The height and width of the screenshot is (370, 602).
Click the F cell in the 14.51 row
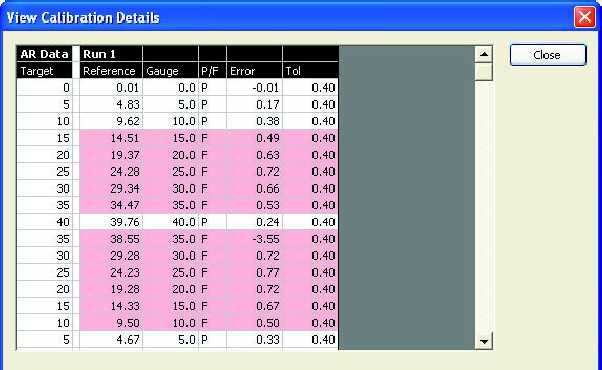pyautogui.click(x=212, y=138)
